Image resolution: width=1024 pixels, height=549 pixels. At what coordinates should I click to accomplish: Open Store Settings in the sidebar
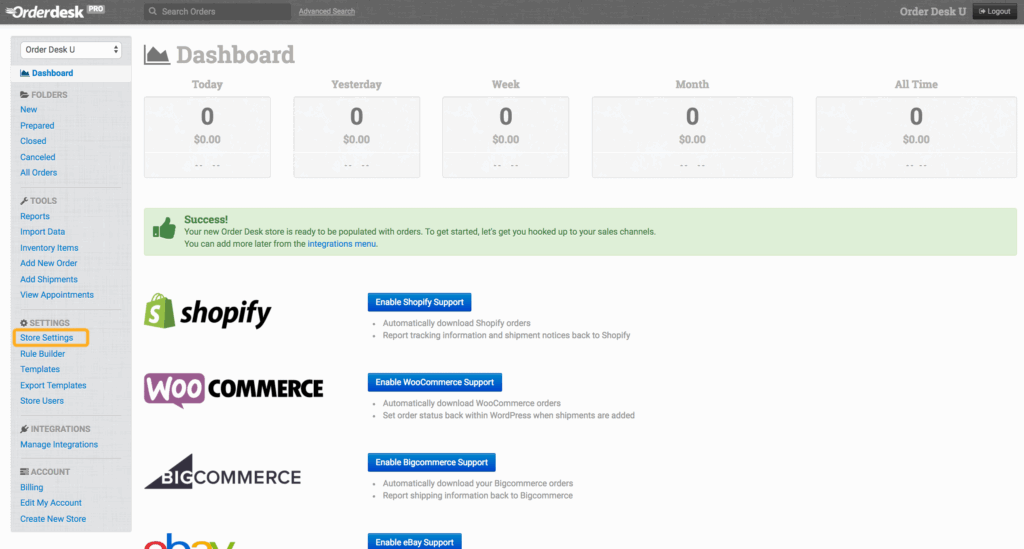click(47, 338)
